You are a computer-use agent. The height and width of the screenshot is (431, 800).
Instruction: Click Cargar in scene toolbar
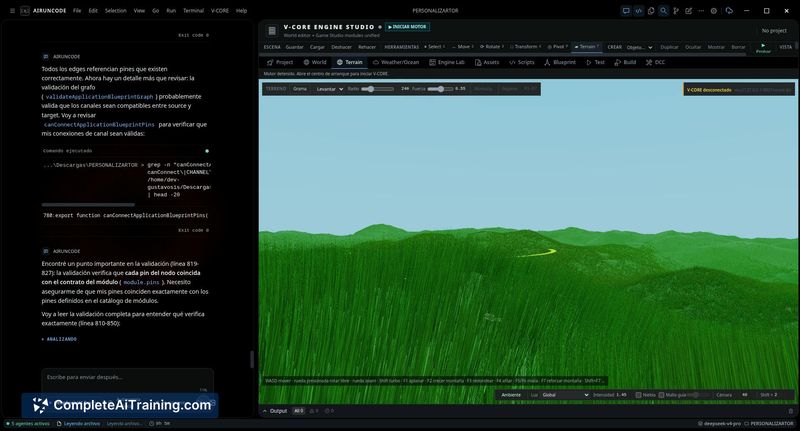(x=317, y=47)
